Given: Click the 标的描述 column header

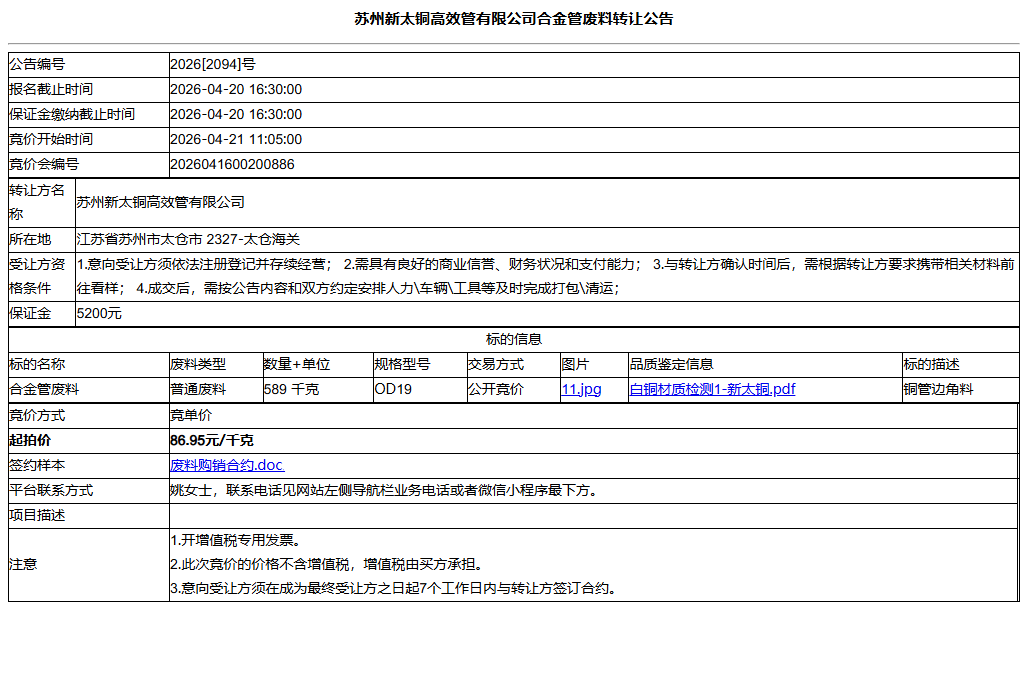Looking at the screenshot, I should coord(932,365).
